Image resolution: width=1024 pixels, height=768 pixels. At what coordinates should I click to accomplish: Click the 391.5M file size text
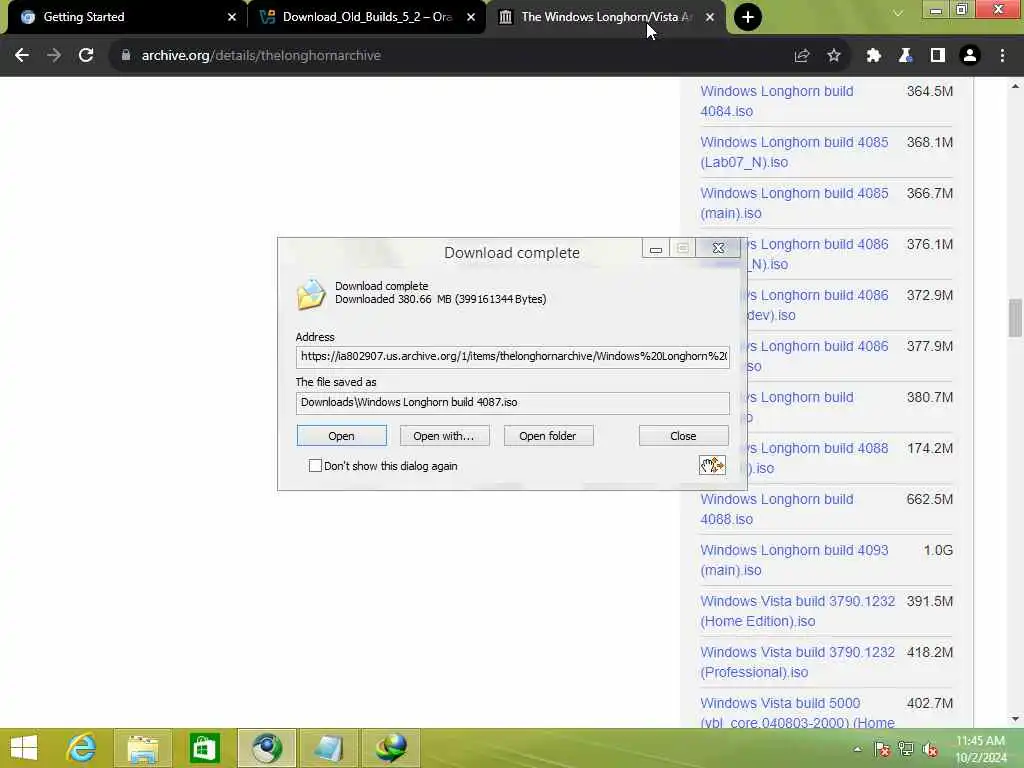929,601
